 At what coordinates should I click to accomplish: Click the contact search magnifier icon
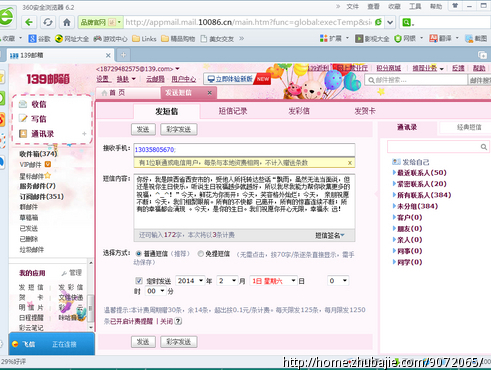(x=484, y=147)
